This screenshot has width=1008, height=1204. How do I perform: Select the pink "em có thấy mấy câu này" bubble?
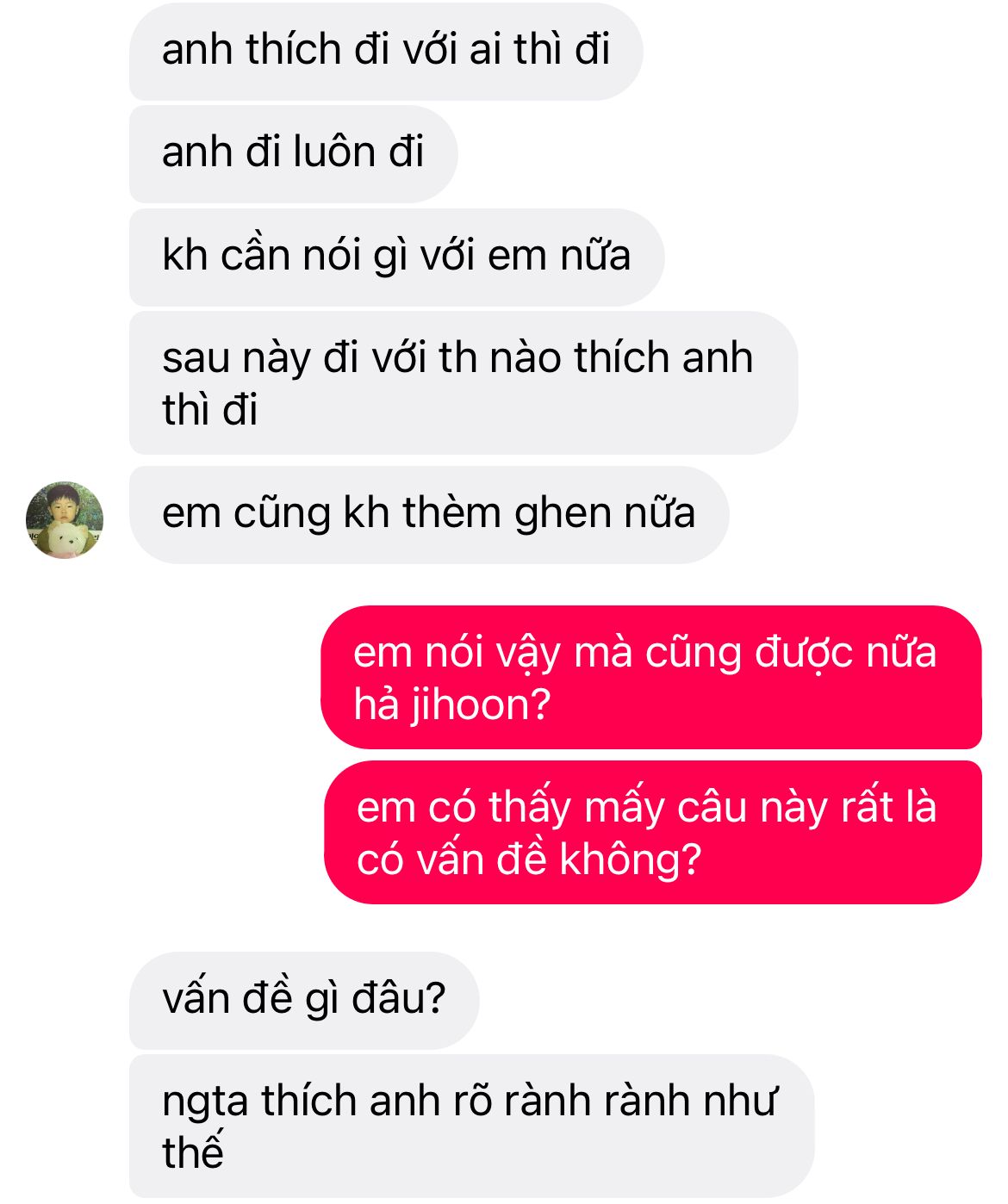pyautogui.click(x=653, y=833)
